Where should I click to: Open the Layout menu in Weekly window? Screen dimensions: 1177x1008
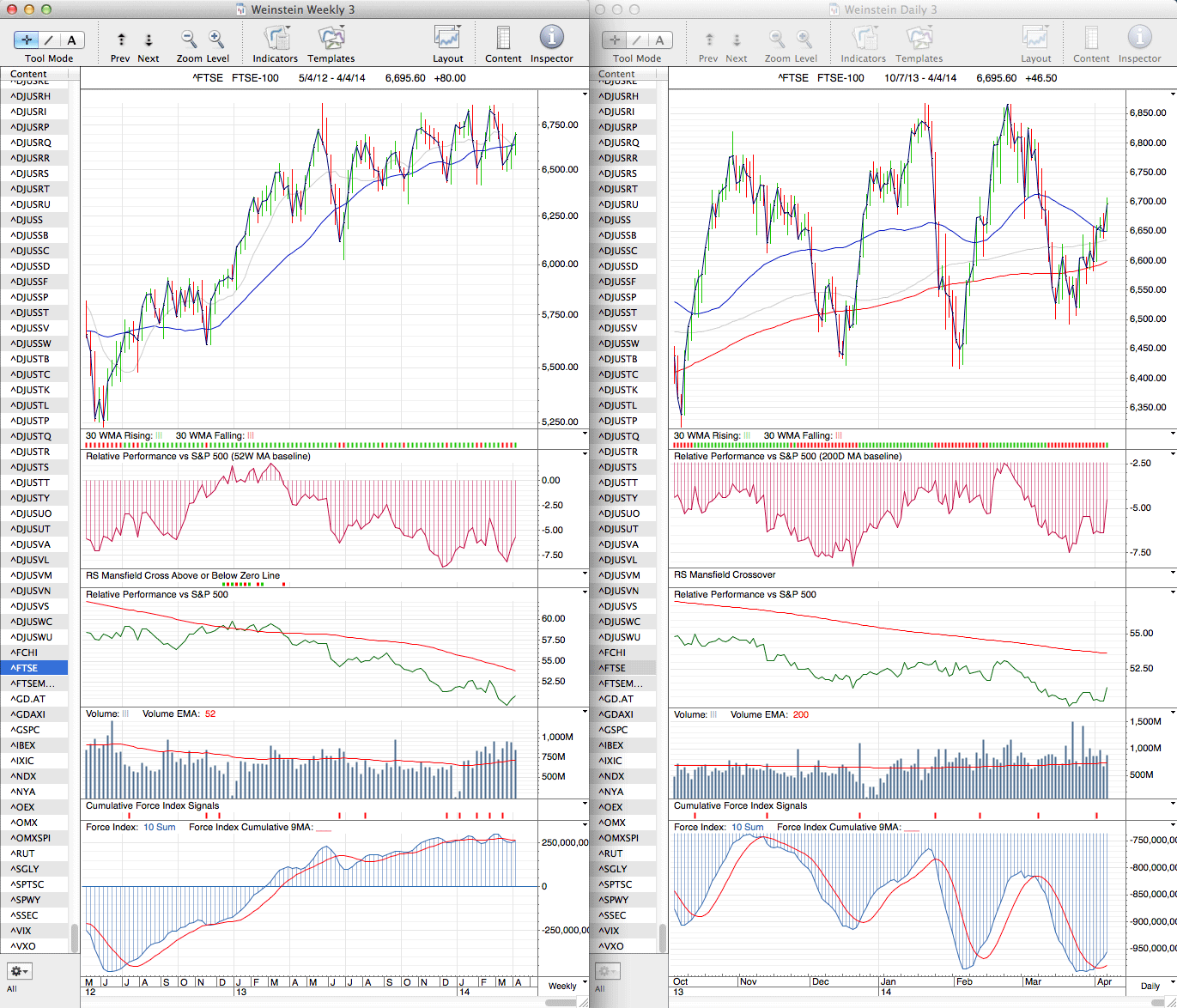click(x=447, y=39)
